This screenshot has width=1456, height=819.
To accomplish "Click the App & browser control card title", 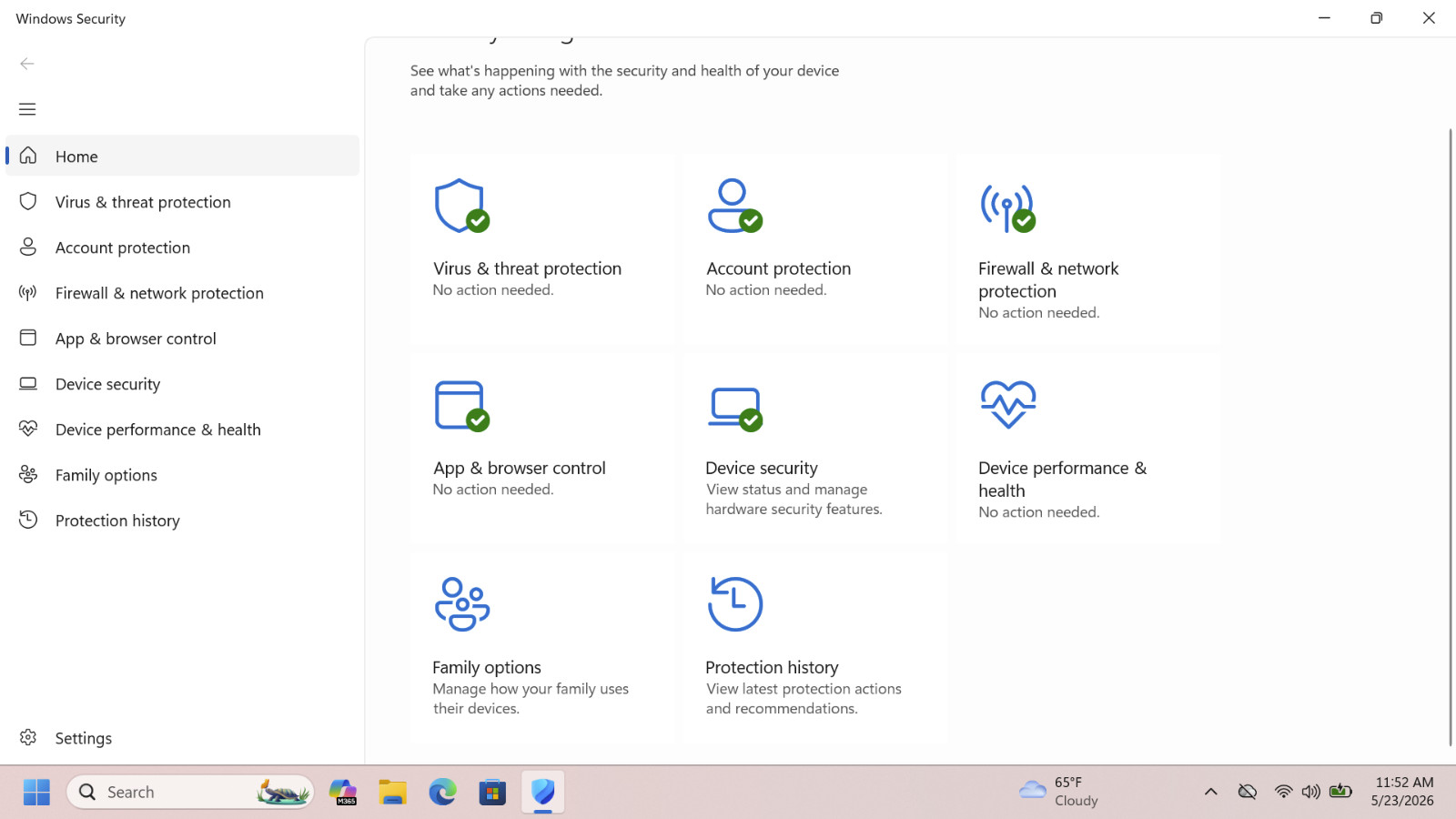I will pyautogui.click(x=520, y=468).
